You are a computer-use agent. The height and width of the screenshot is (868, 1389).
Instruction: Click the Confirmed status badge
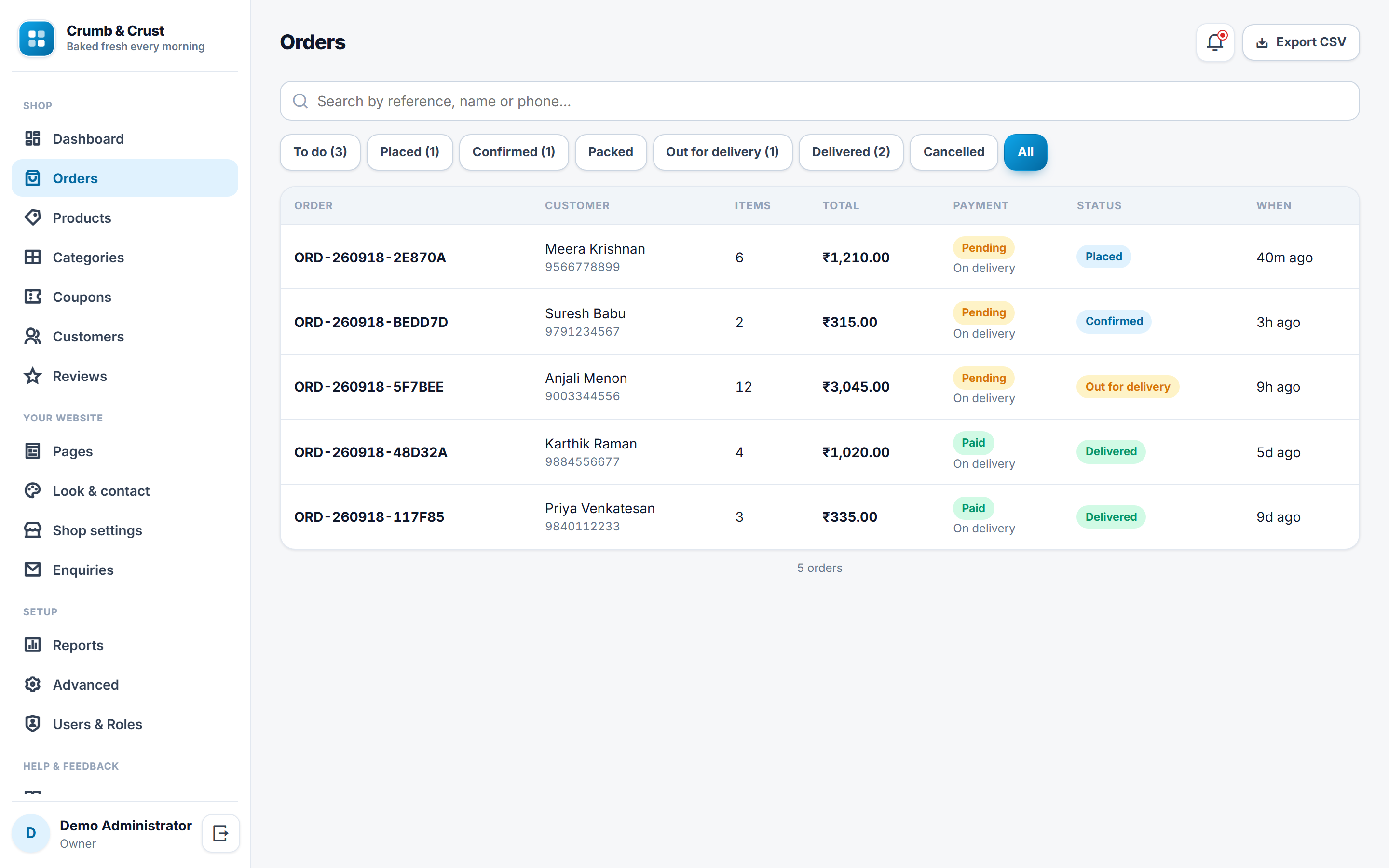tap(1114, 322)
